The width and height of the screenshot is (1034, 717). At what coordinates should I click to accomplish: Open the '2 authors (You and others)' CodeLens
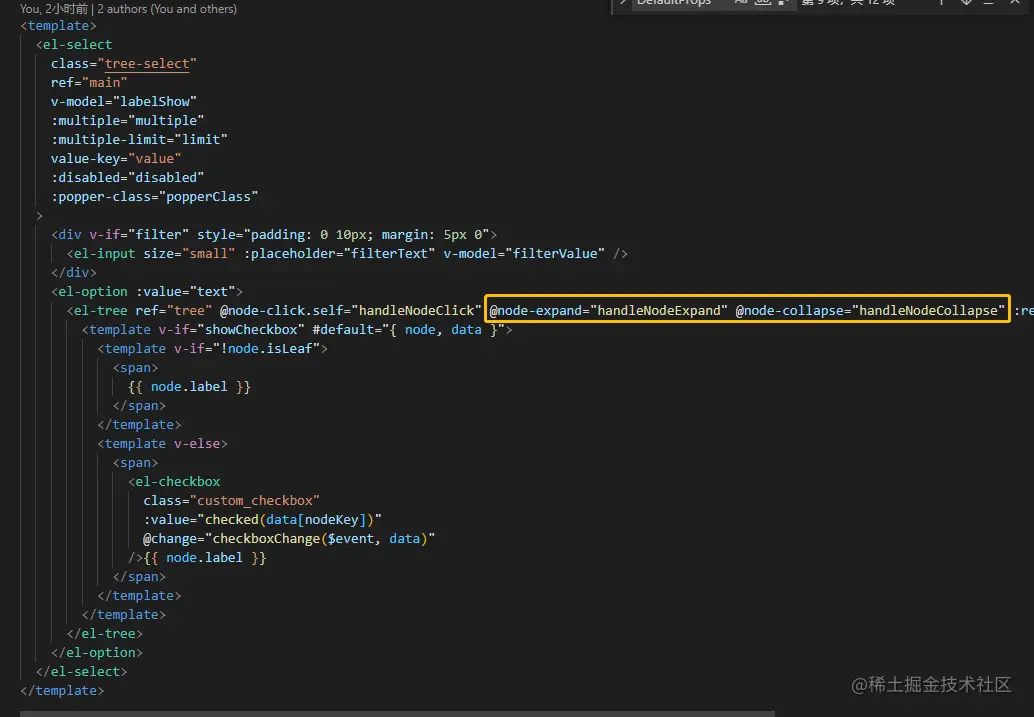click(x=167, y=9)
